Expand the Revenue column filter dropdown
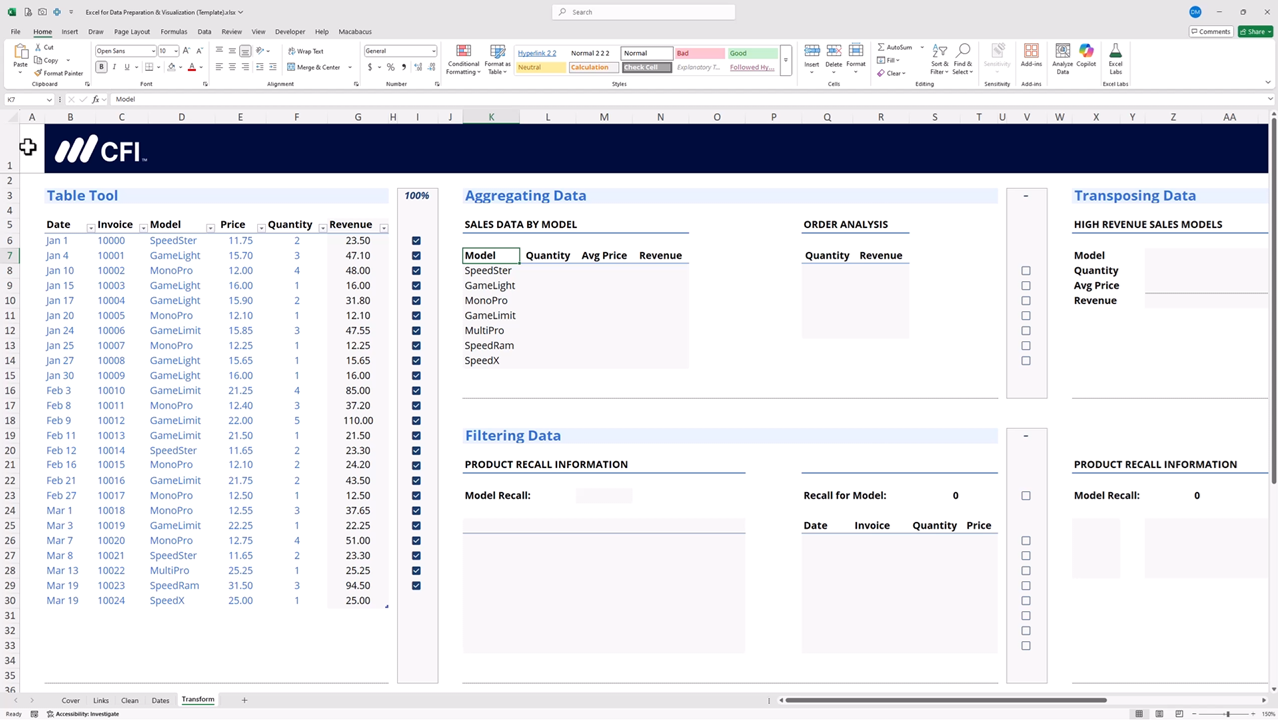This screenshot has width=1278, height=720. pos(383,227)
